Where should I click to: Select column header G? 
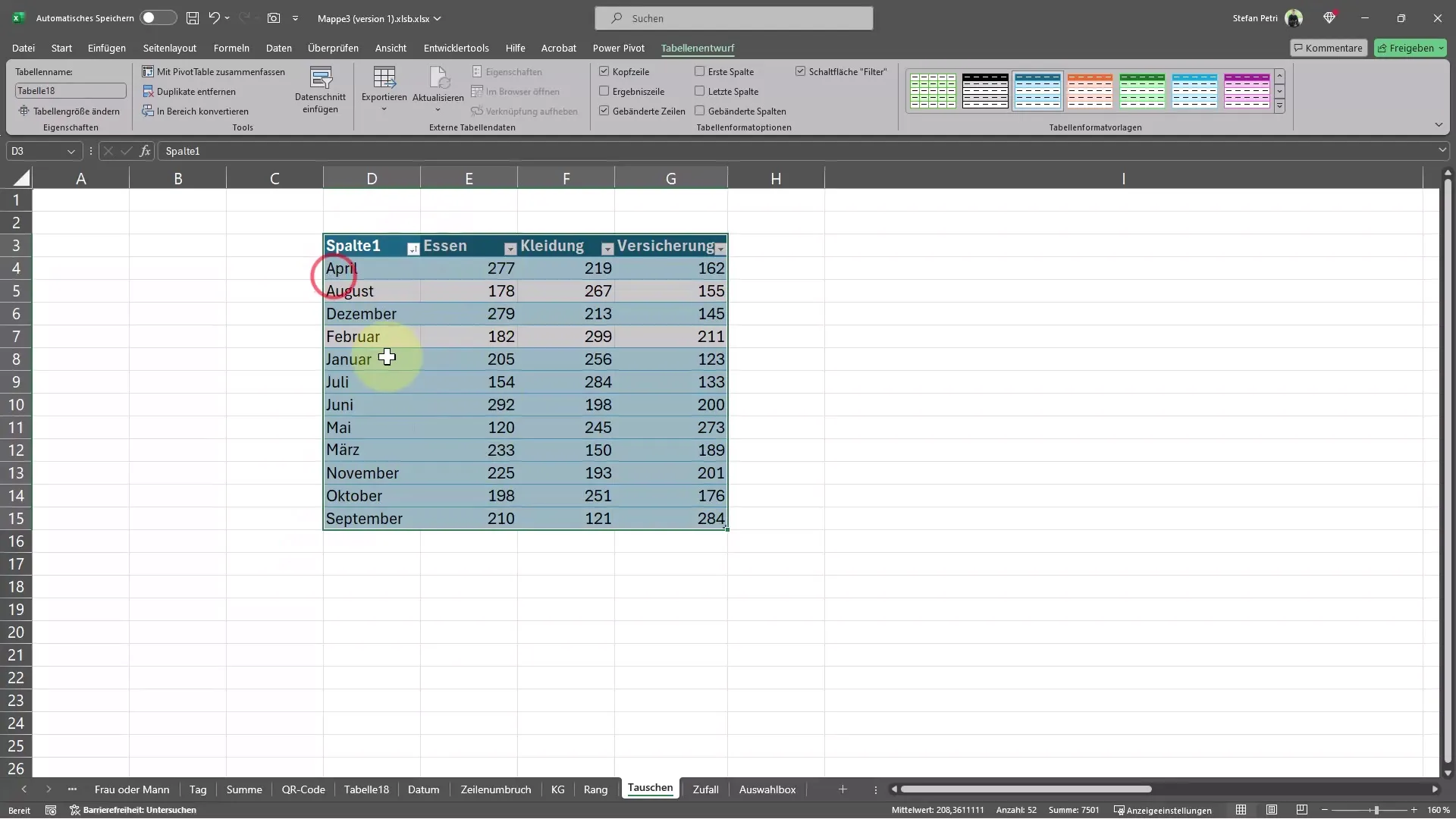pos(670,178)
